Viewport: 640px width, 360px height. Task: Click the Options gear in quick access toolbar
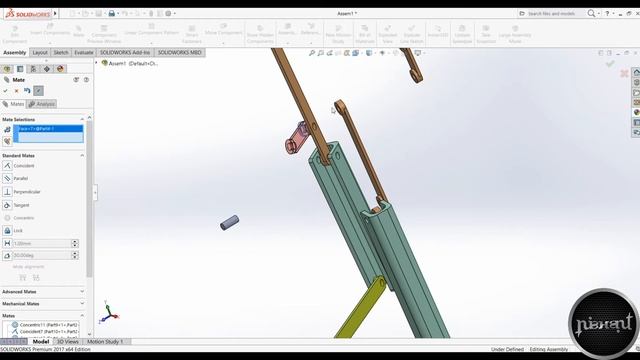click(168, 13)
